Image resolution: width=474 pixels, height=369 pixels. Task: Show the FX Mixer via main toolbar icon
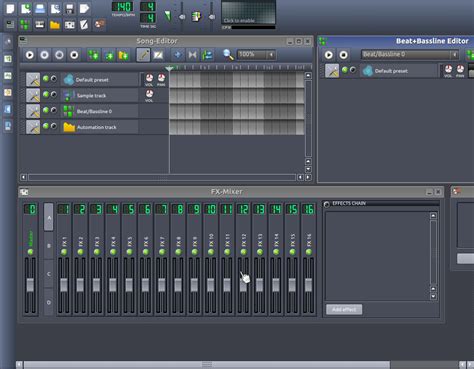point(69,24)
